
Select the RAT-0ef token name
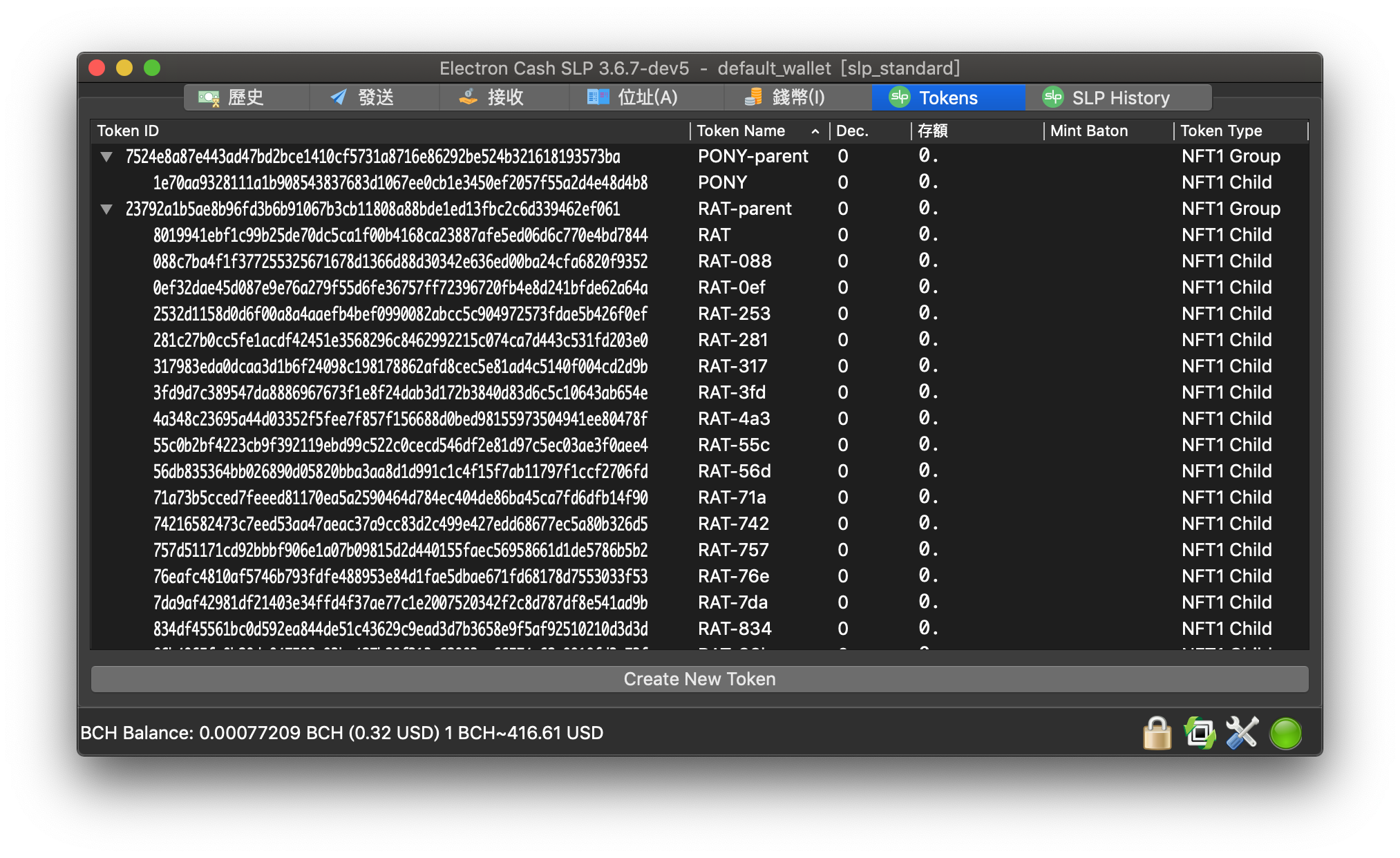732,287
